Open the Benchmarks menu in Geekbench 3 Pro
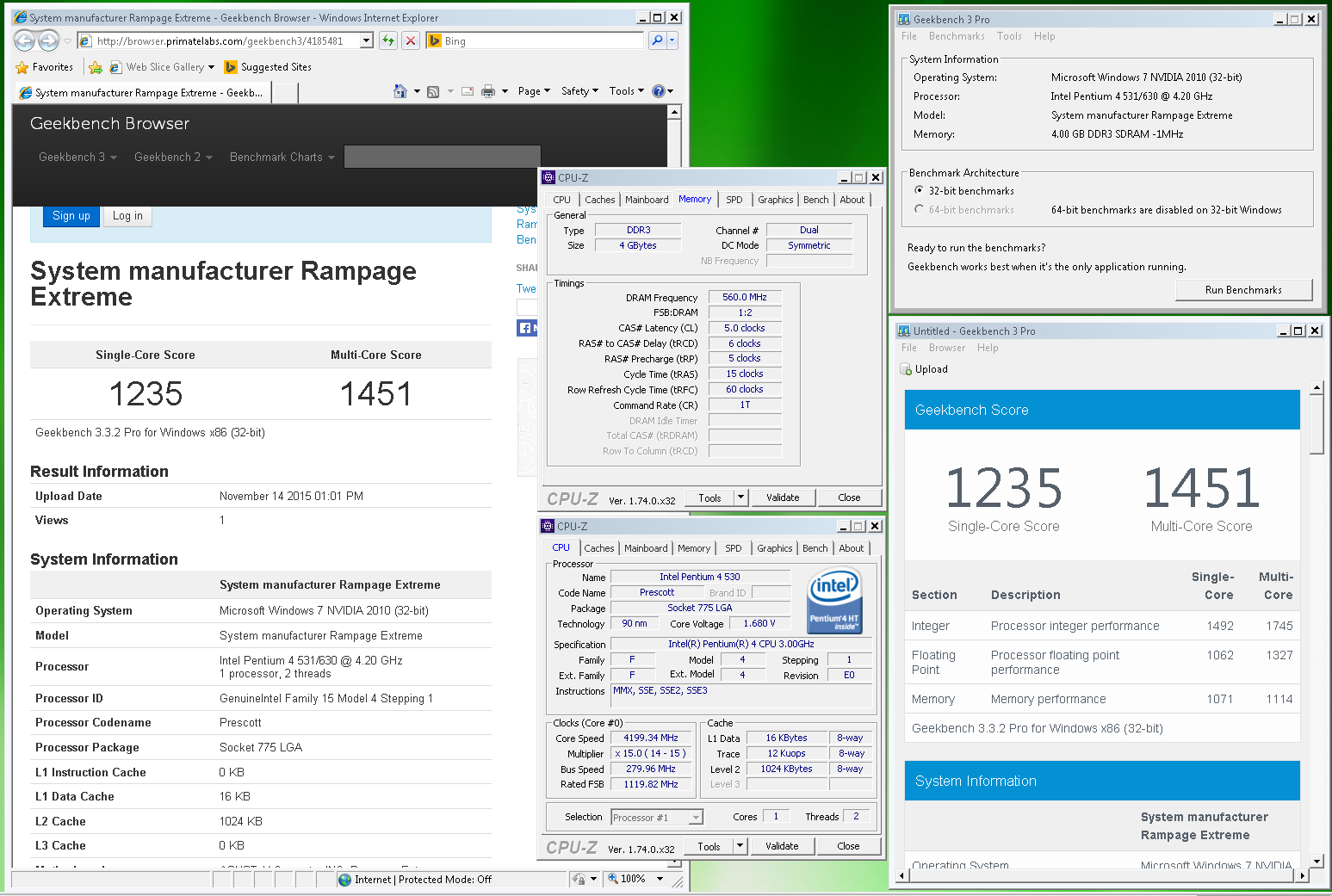This screenshot has width=1332, height=896. coord(957,36)
